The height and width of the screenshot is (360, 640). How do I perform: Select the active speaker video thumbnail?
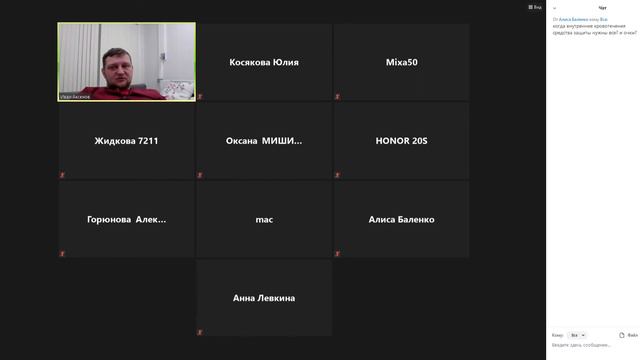pyautogui.click(x=127, y=62)
